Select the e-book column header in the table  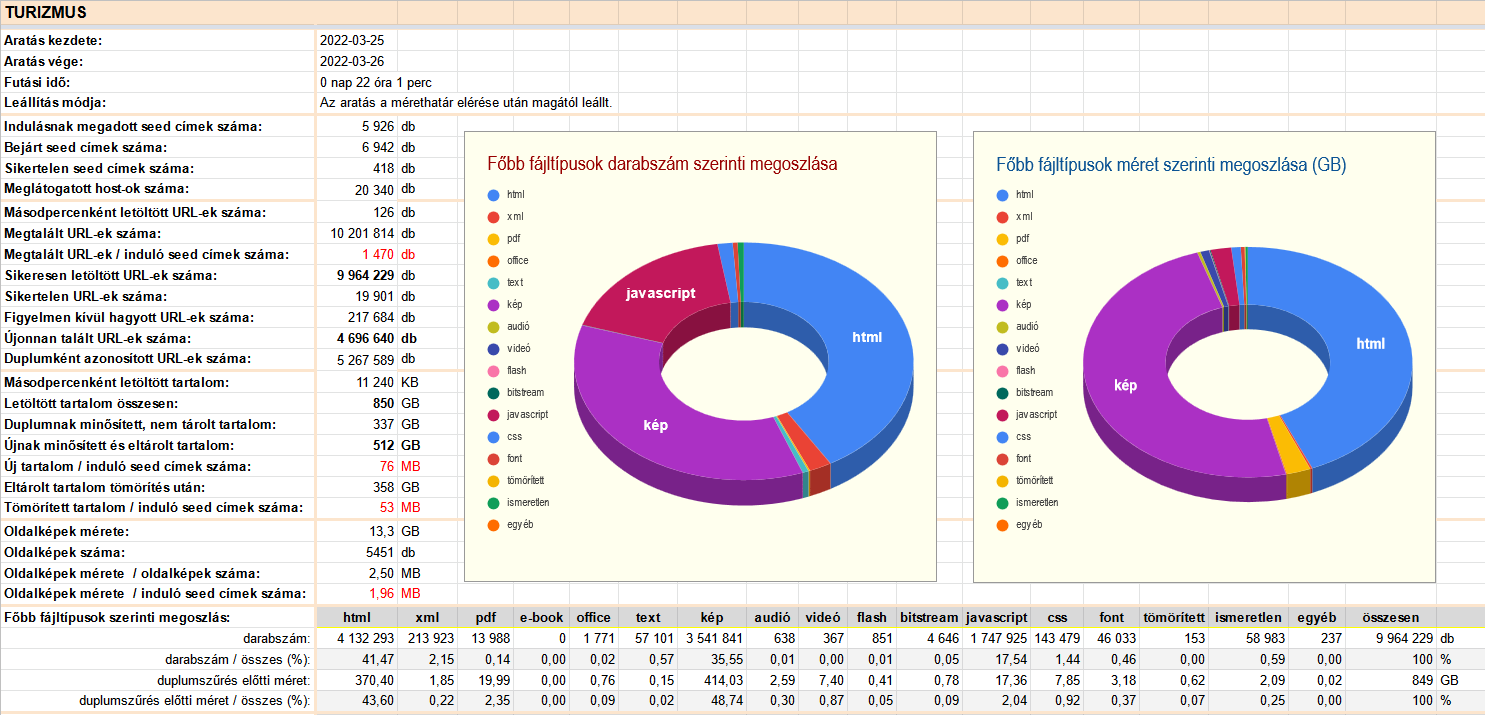pos(542,617)
